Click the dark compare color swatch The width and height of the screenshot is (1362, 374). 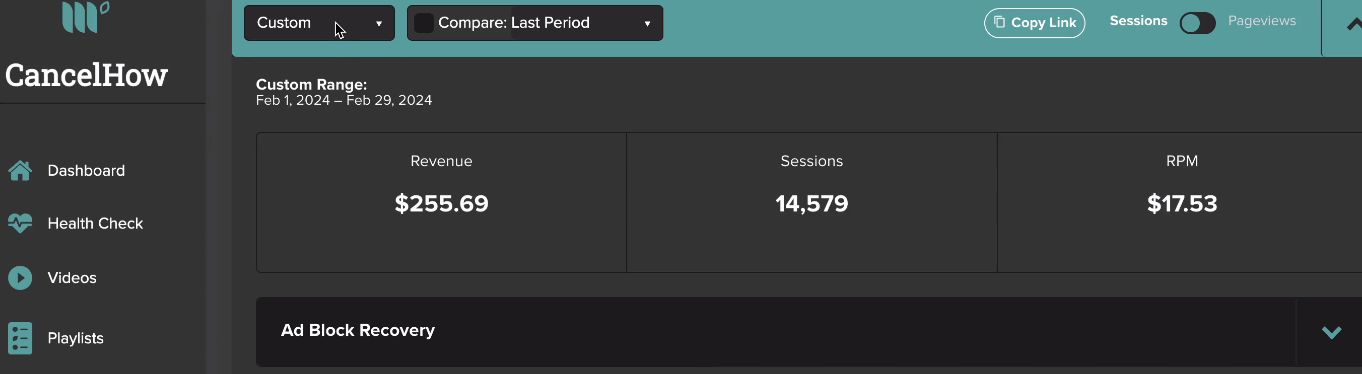[x=424, y=23]
